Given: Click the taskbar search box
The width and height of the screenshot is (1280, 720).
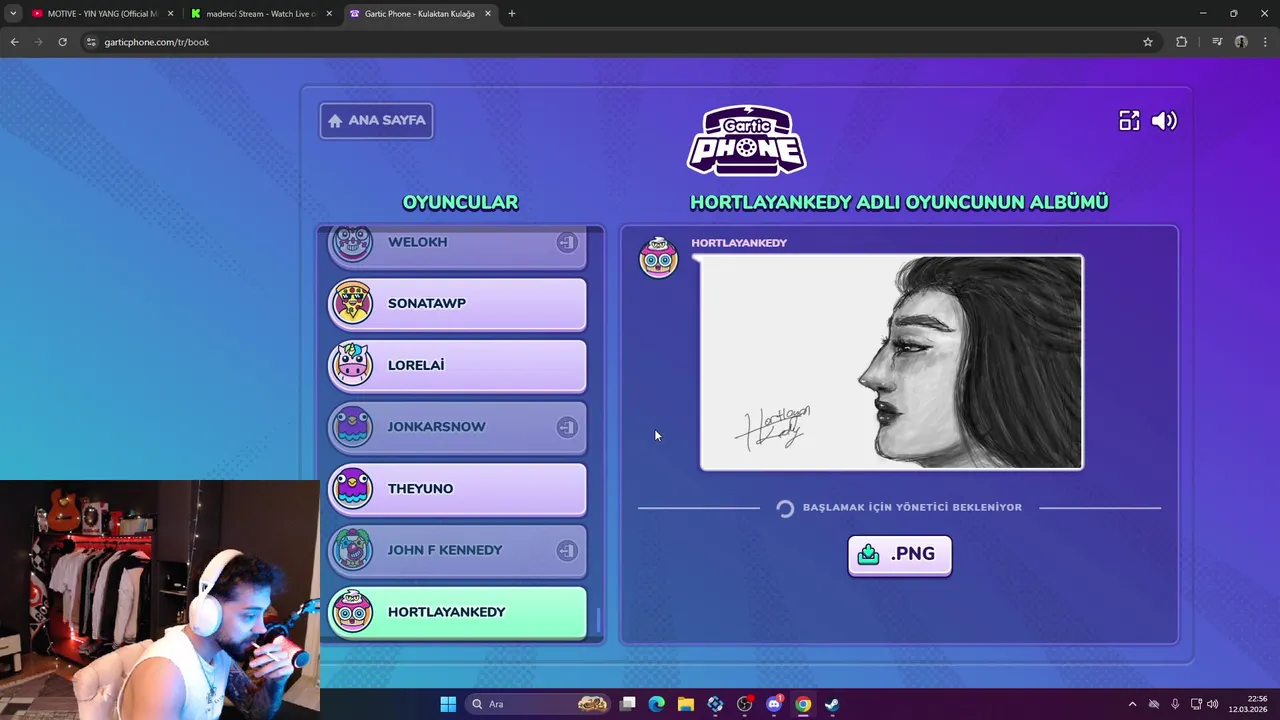Looking at the screenshot, I should pos(538,704).
